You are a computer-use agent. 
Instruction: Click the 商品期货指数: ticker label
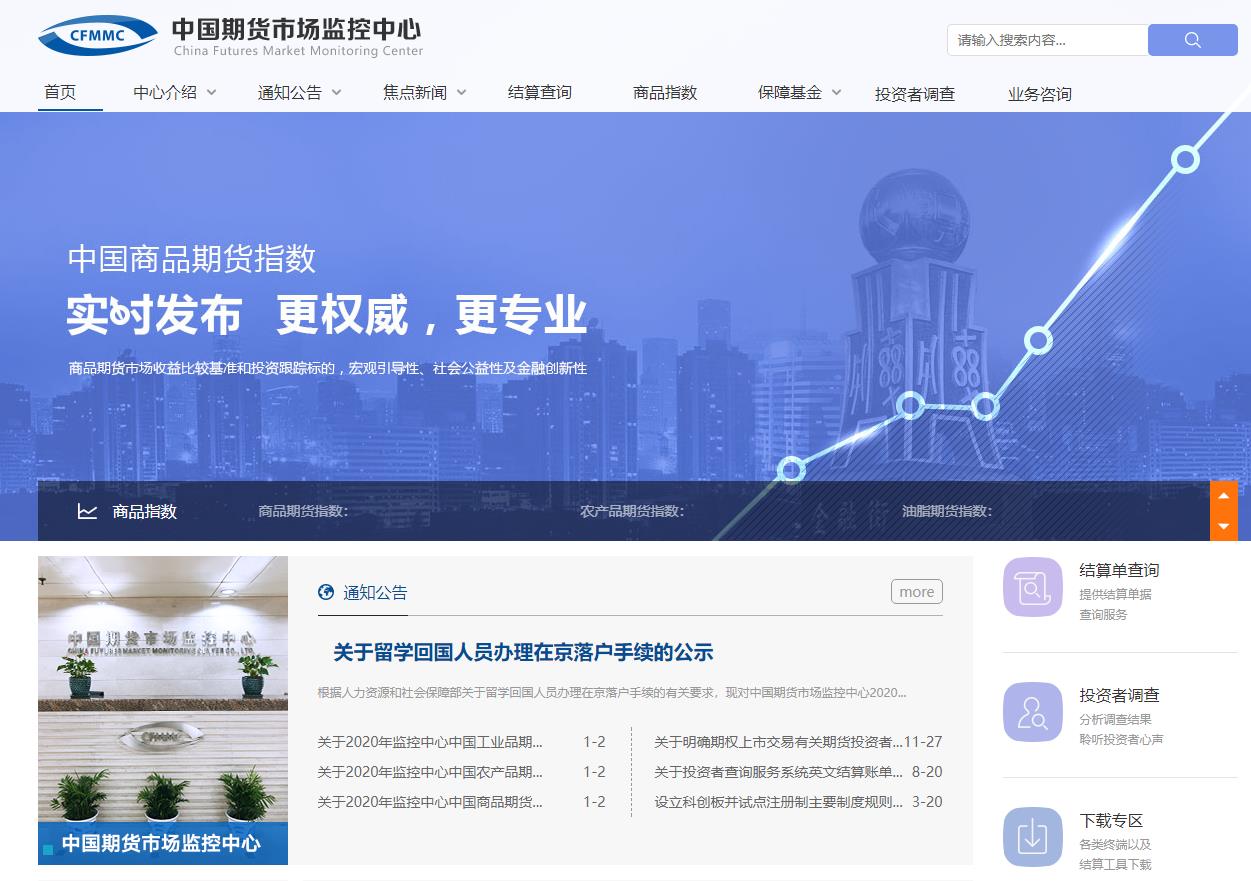click(x=303, y=511)
